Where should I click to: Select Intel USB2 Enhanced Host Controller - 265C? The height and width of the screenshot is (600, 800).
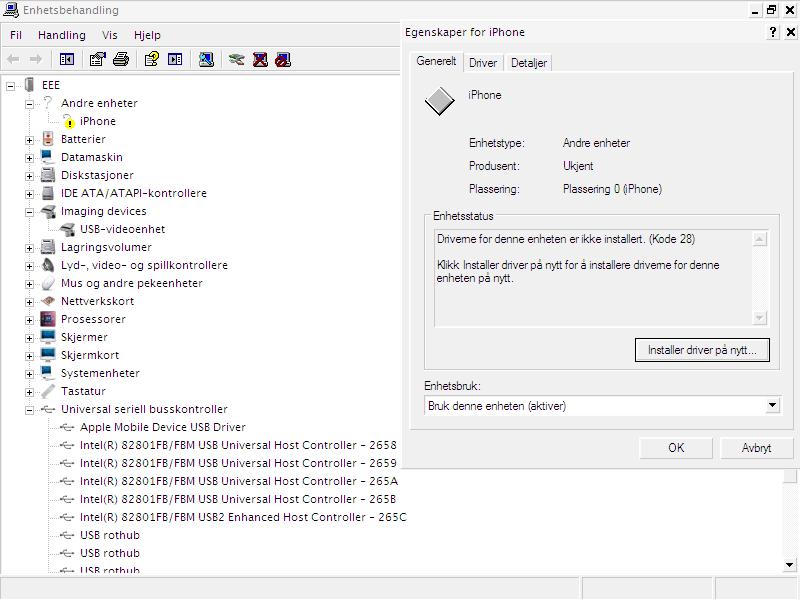243,517
